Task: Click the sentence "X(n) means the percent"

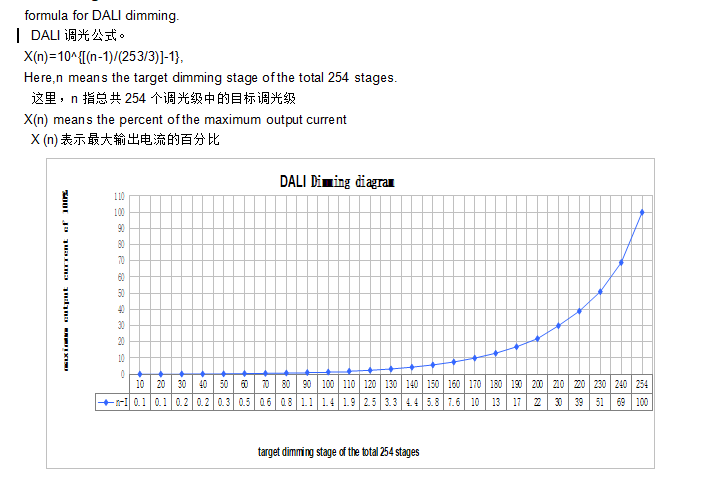Action: (185, 119)
